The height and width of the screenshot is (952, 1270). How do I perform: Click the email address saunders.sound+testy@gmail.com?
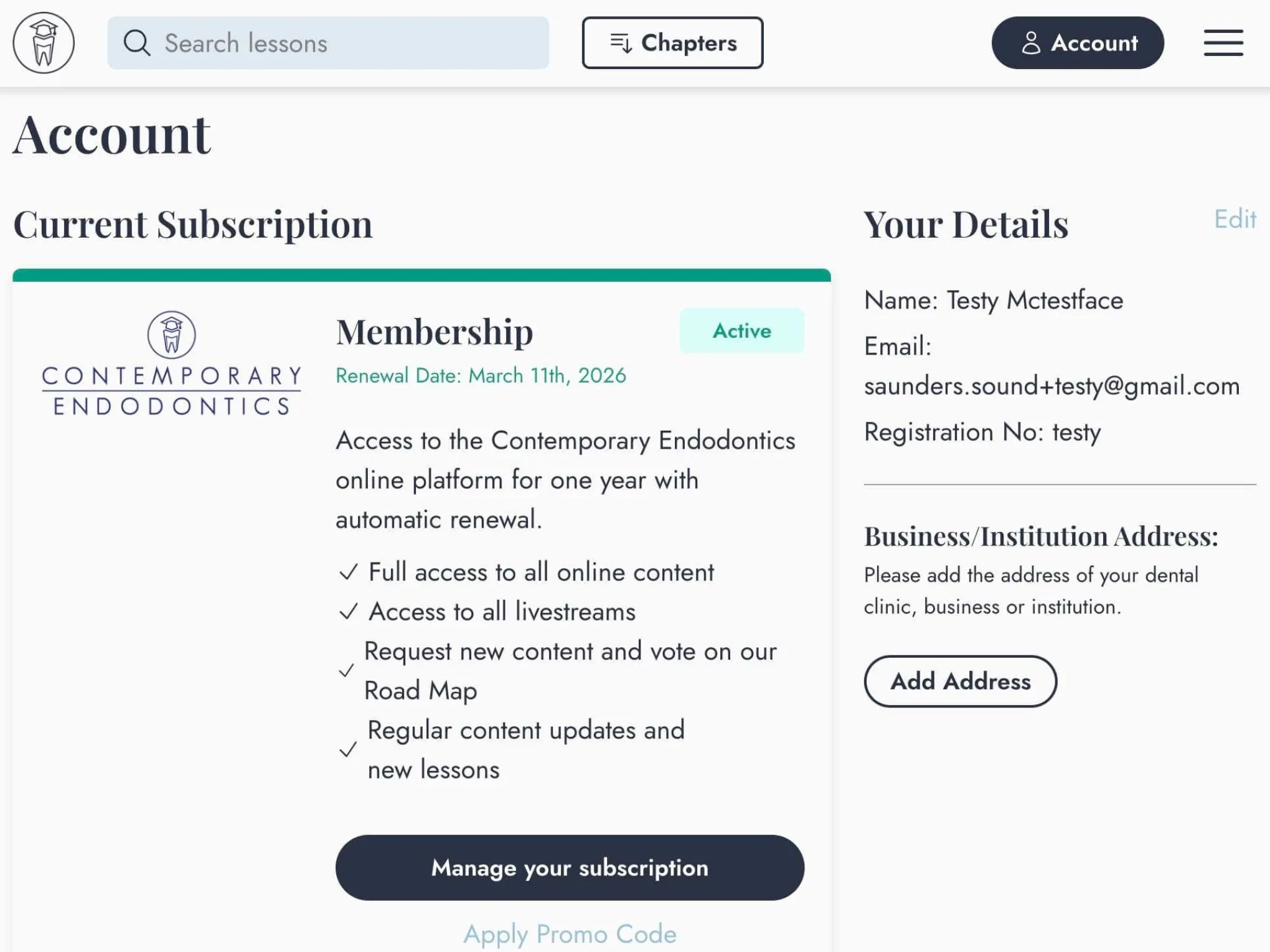pos(1051,386)
